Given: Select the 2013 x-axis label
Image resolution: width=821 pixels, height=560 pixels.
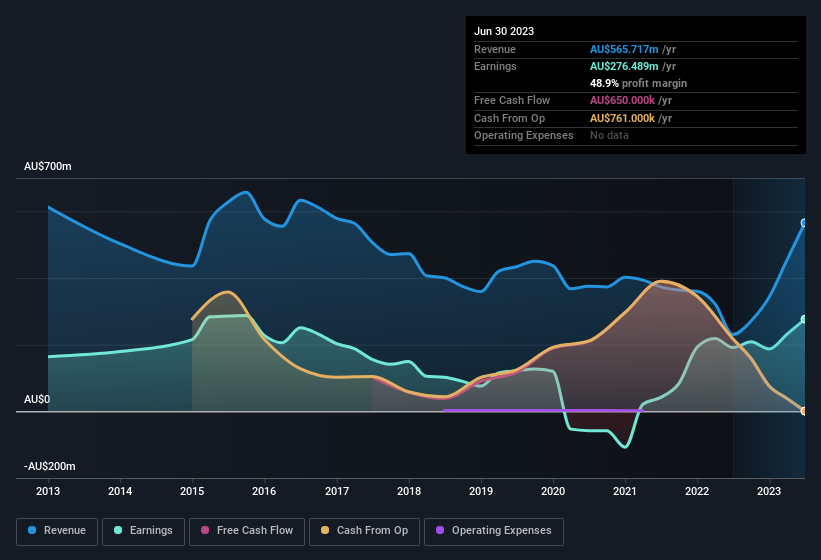Looking at the screenshot, I should point(48,491).
